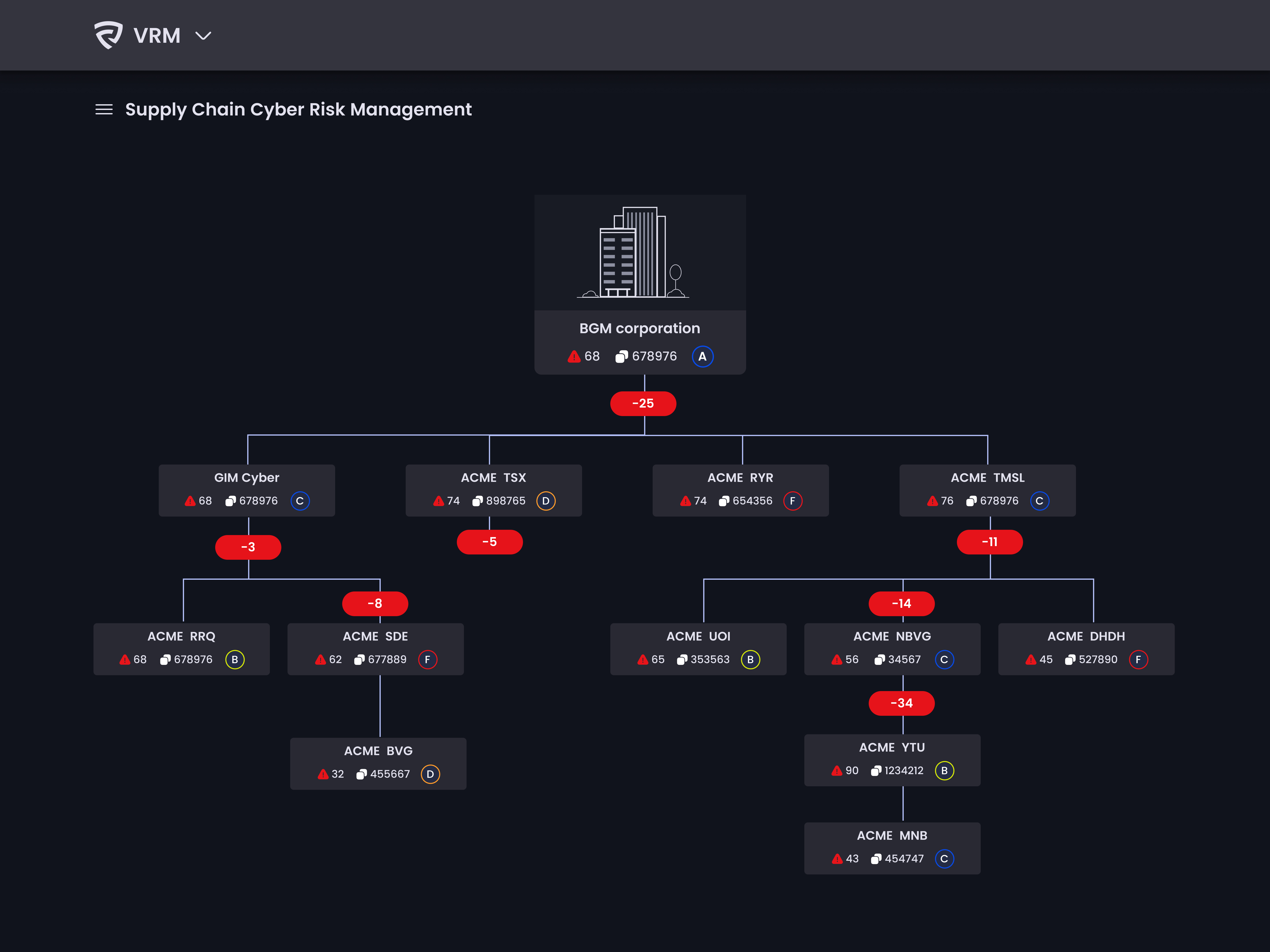Click the BGM corporation grade A badge
The image size is (1270, 952).
[x=702, y=356]
